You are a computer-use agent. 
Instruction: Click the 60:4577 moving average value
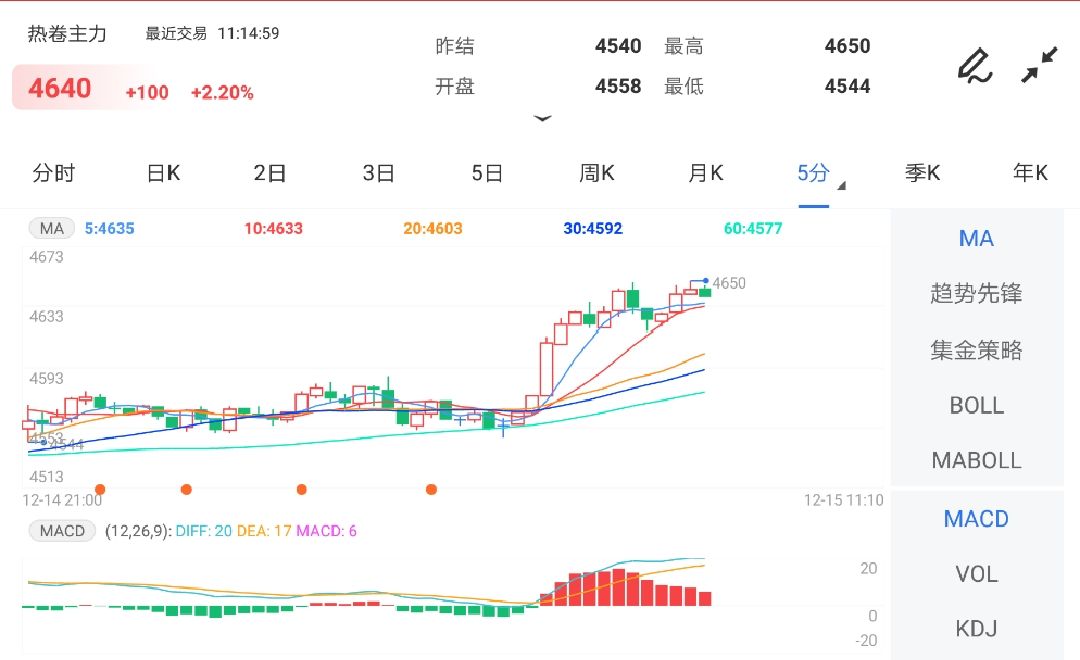(753, 228)
